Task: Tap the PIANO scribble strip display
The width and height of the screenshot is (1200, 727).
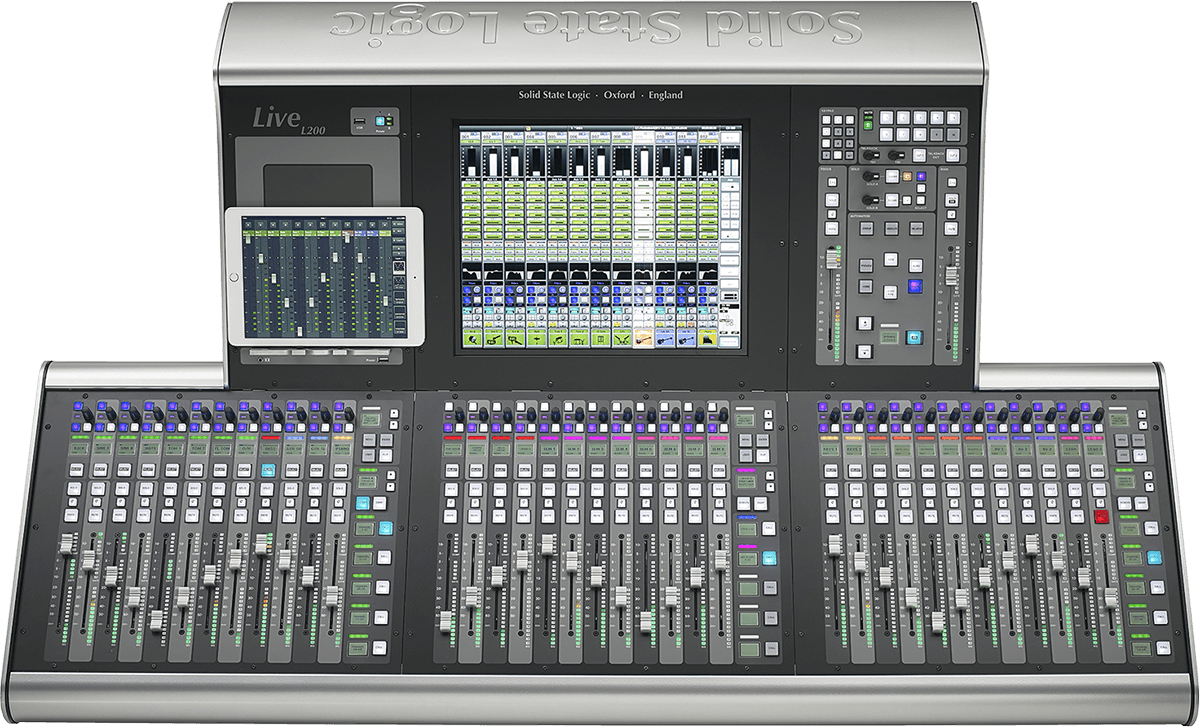Action: pos(340,448)
